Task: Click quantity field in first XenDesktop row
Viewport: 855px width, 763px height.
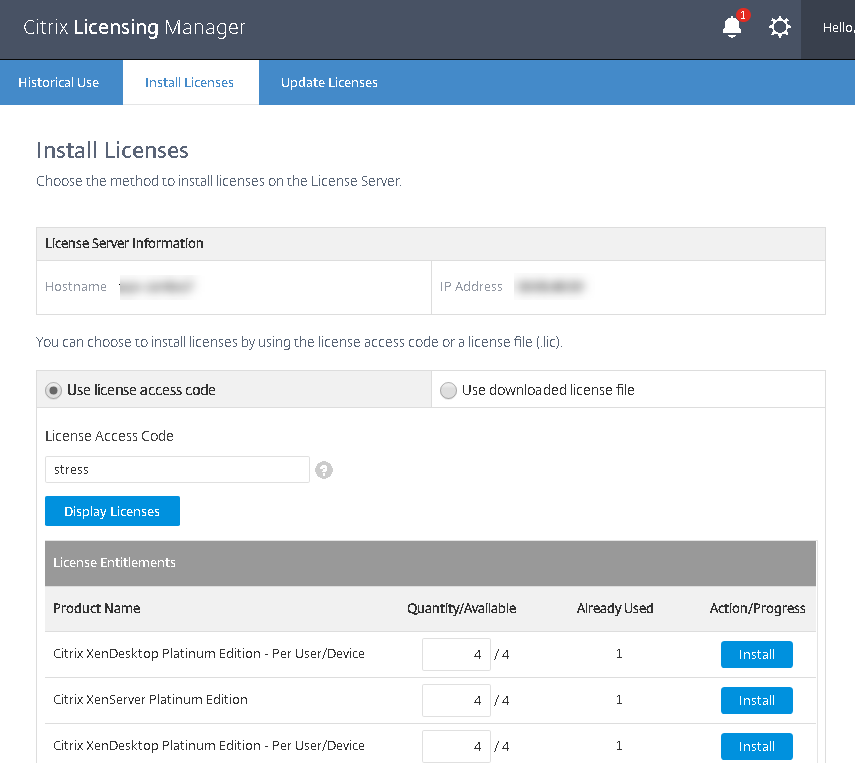Action: (x=456, y=654)
